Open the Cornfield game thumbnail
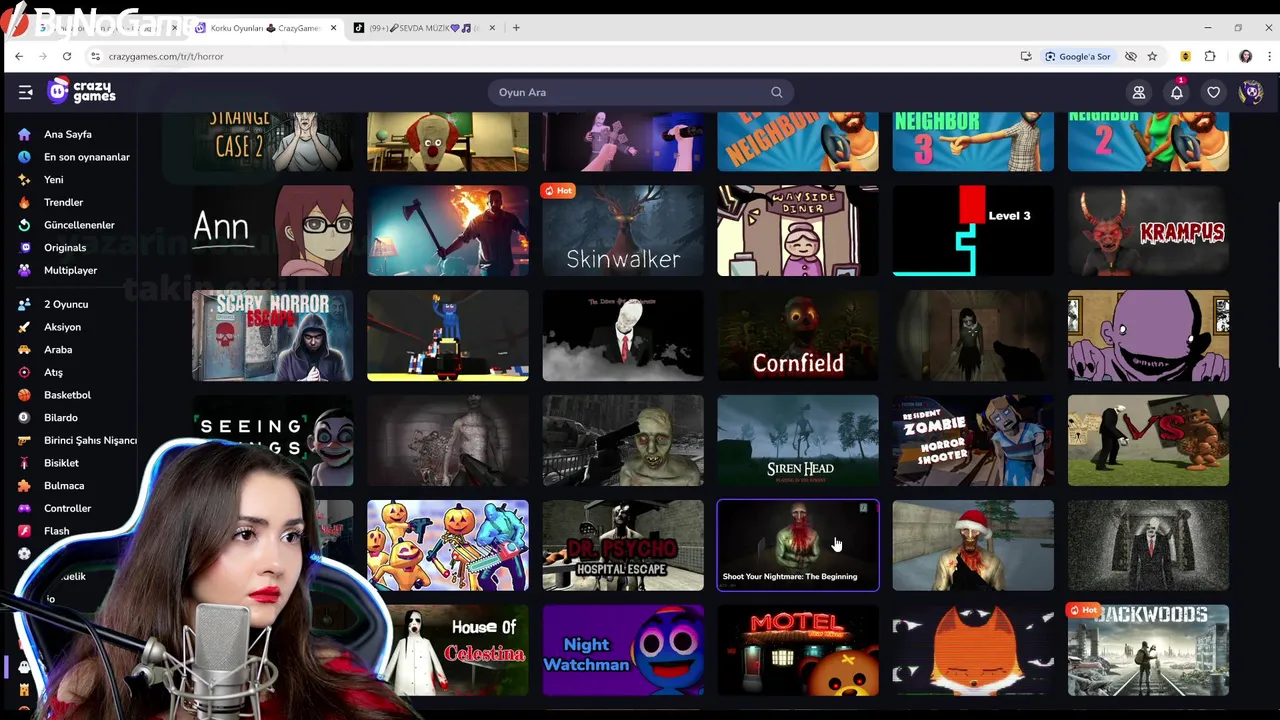1280x720 pixels. coord(798,336)
